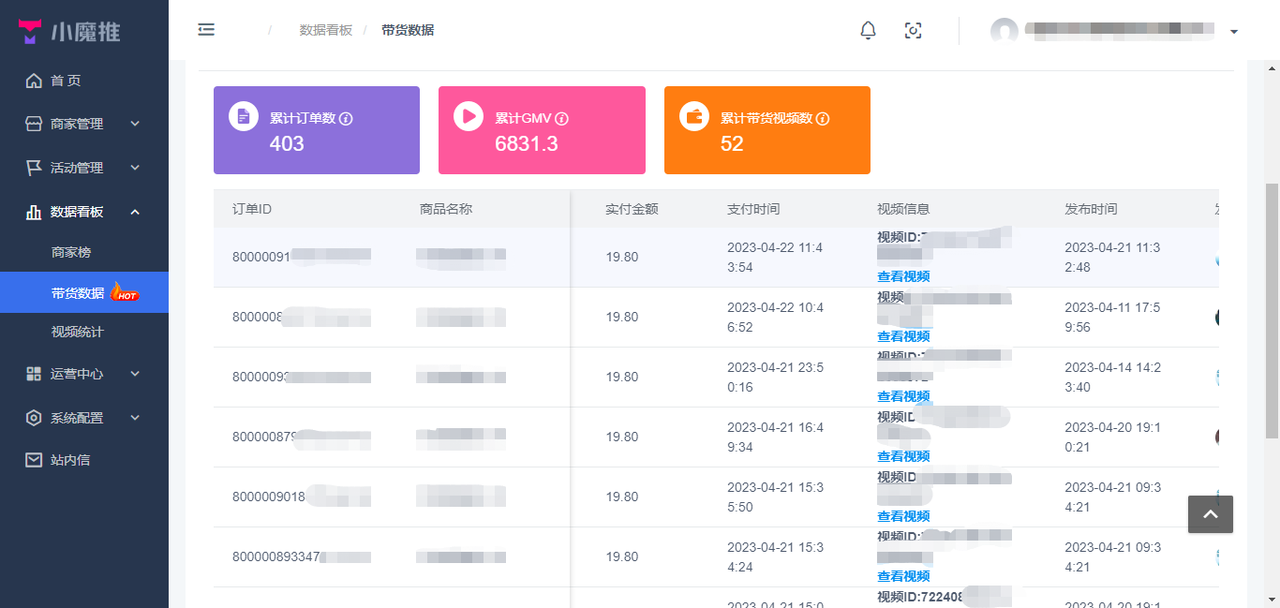Expand the 活动管理 sidebar section
The width and height of the screenshot is (1280, 608).
point(84,168)
